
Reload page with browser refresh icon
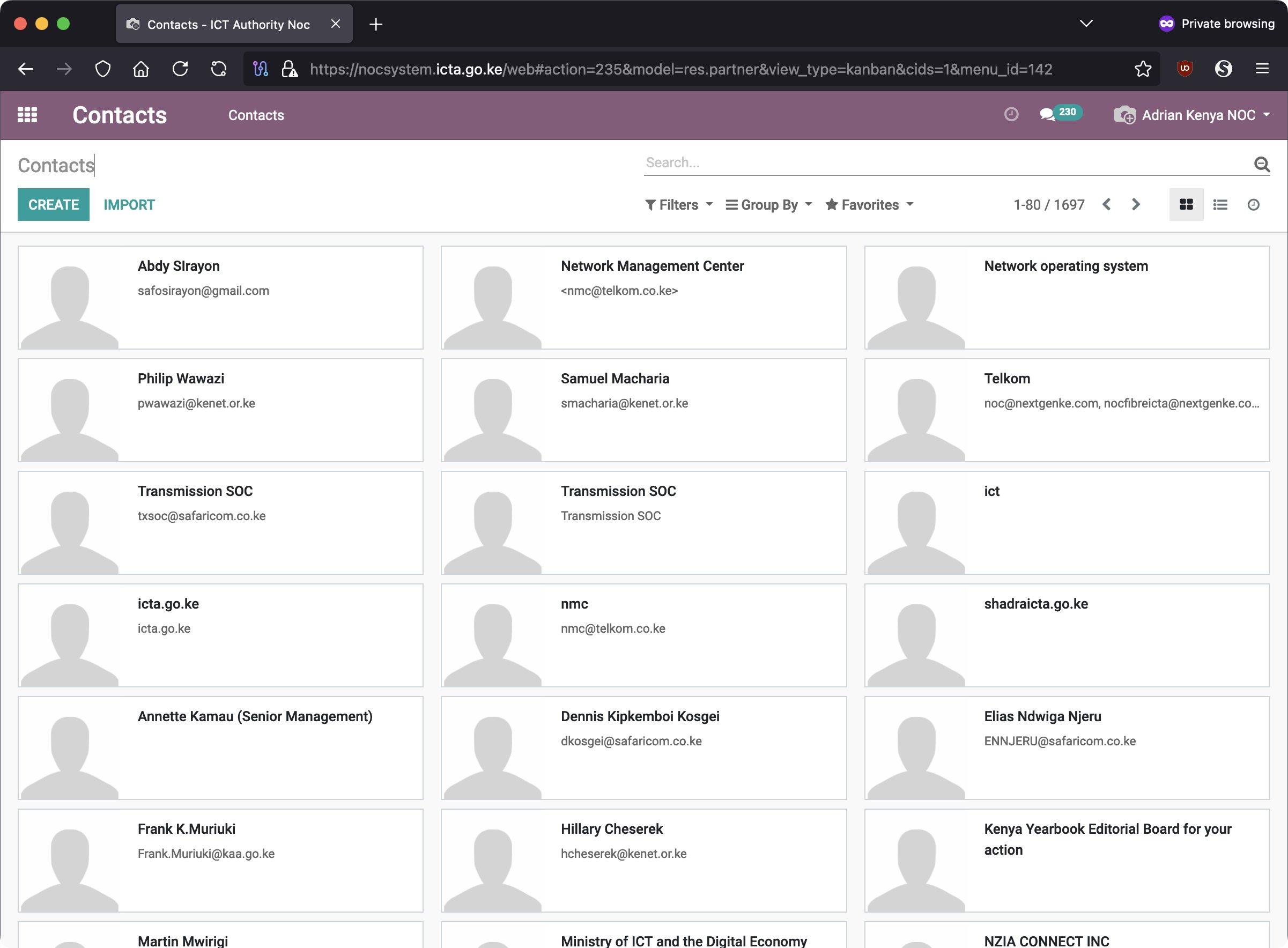pyautogui.click(x=180, y=69)
